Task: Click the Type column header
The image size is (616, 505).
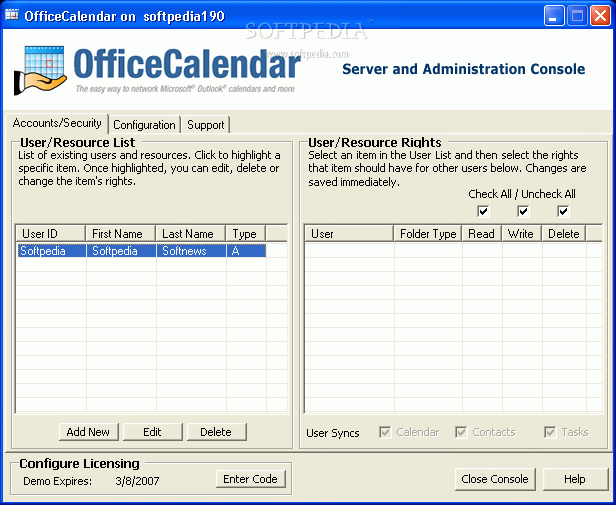Action: (246, 233)
